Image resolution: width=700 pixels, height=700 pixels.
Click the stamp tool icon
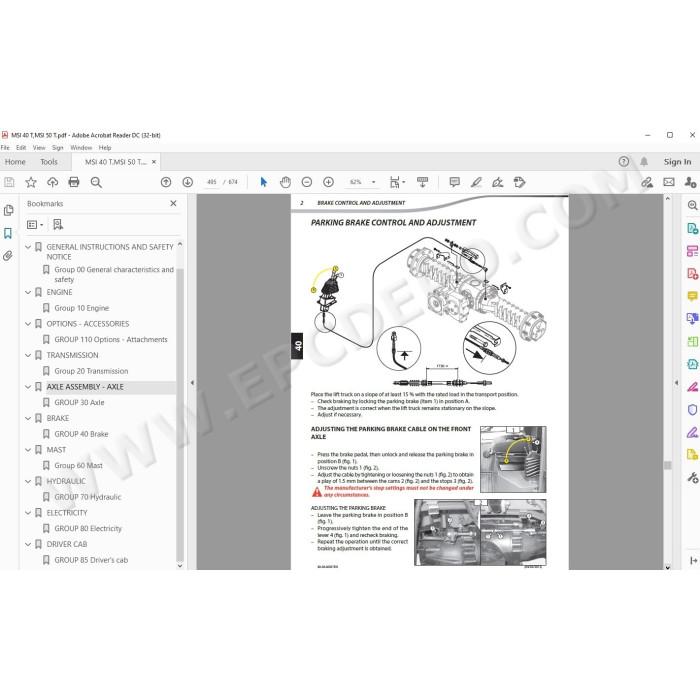pyautogui.click(x=519, y=182)
